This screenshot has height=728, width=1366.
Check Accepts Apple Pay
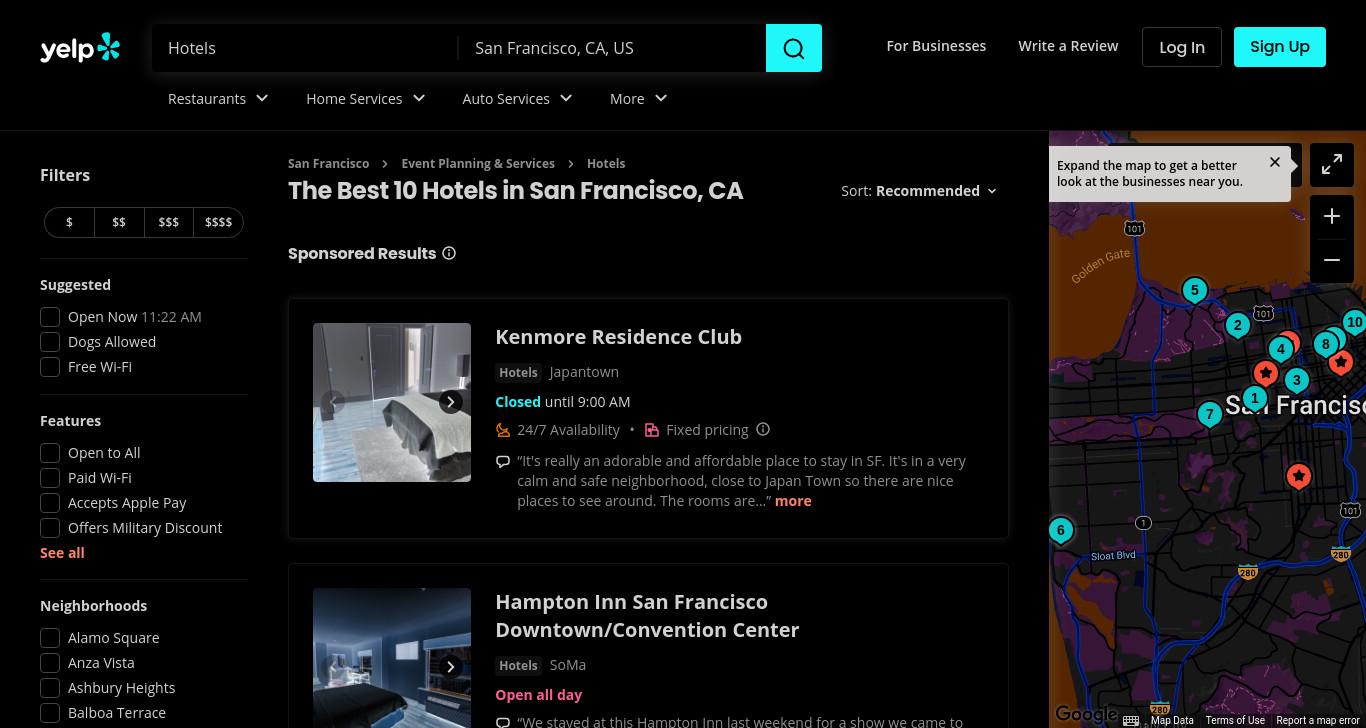pyautogui.click(x=50, y=503)
